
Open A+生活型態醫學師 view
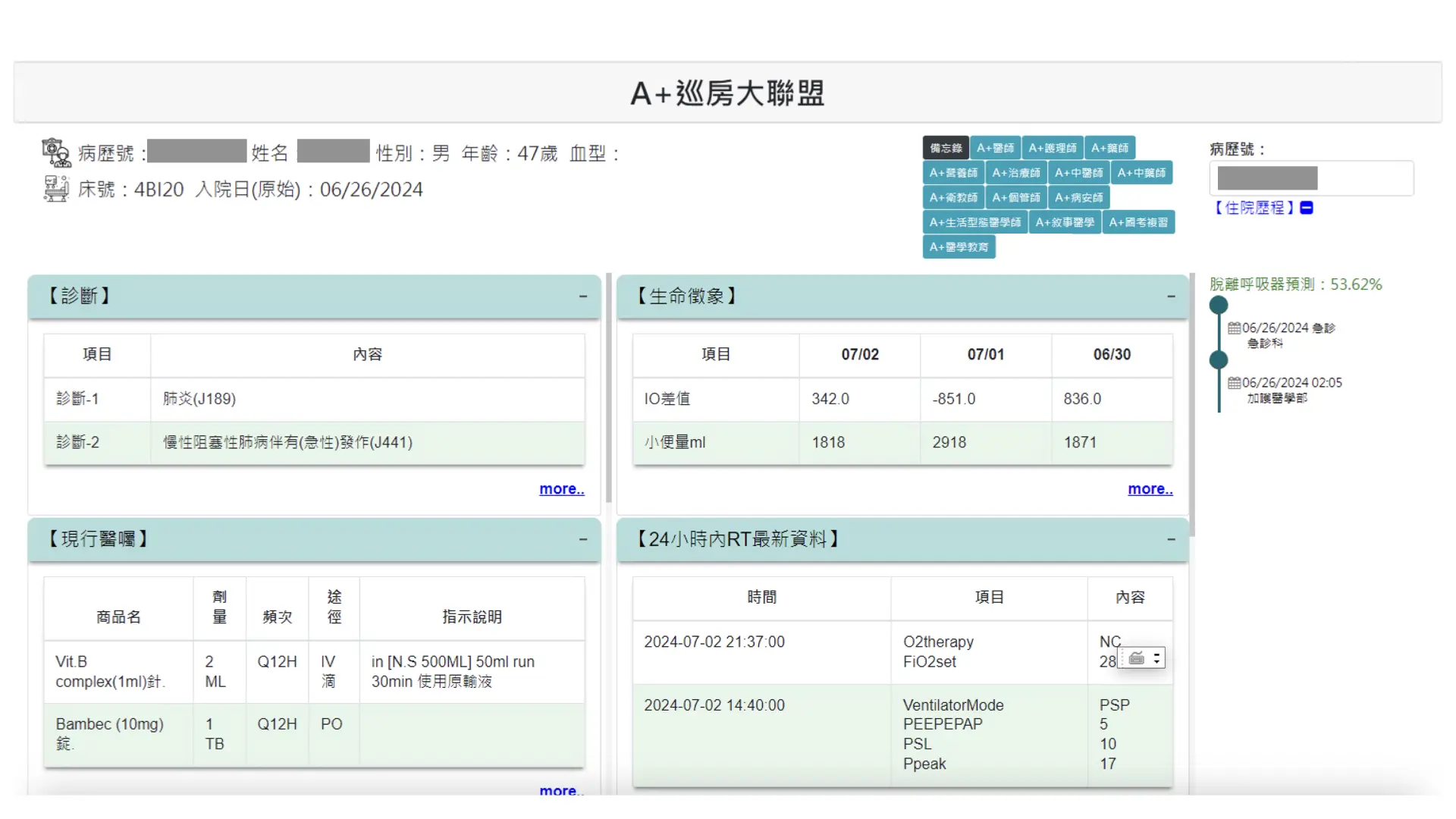coord(975,222)
